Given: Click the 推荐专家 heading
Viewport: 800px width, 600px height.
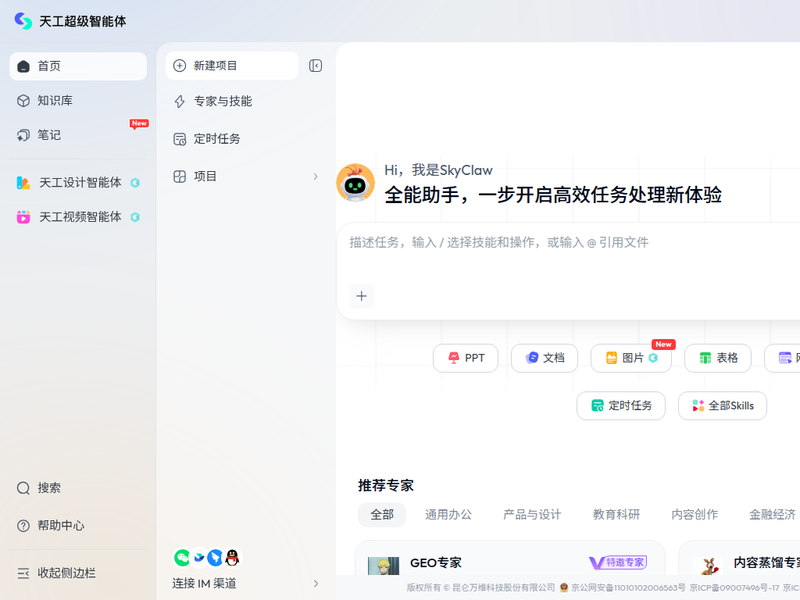Looking at the screenshot, I should coord(386,486).
